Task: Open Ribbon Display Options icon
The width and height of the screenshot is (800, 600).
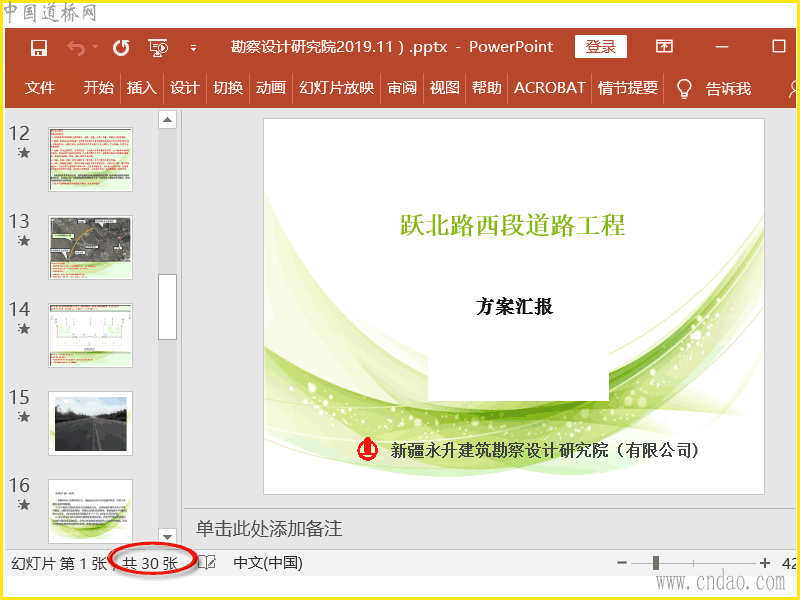Action: click(664, 46)
